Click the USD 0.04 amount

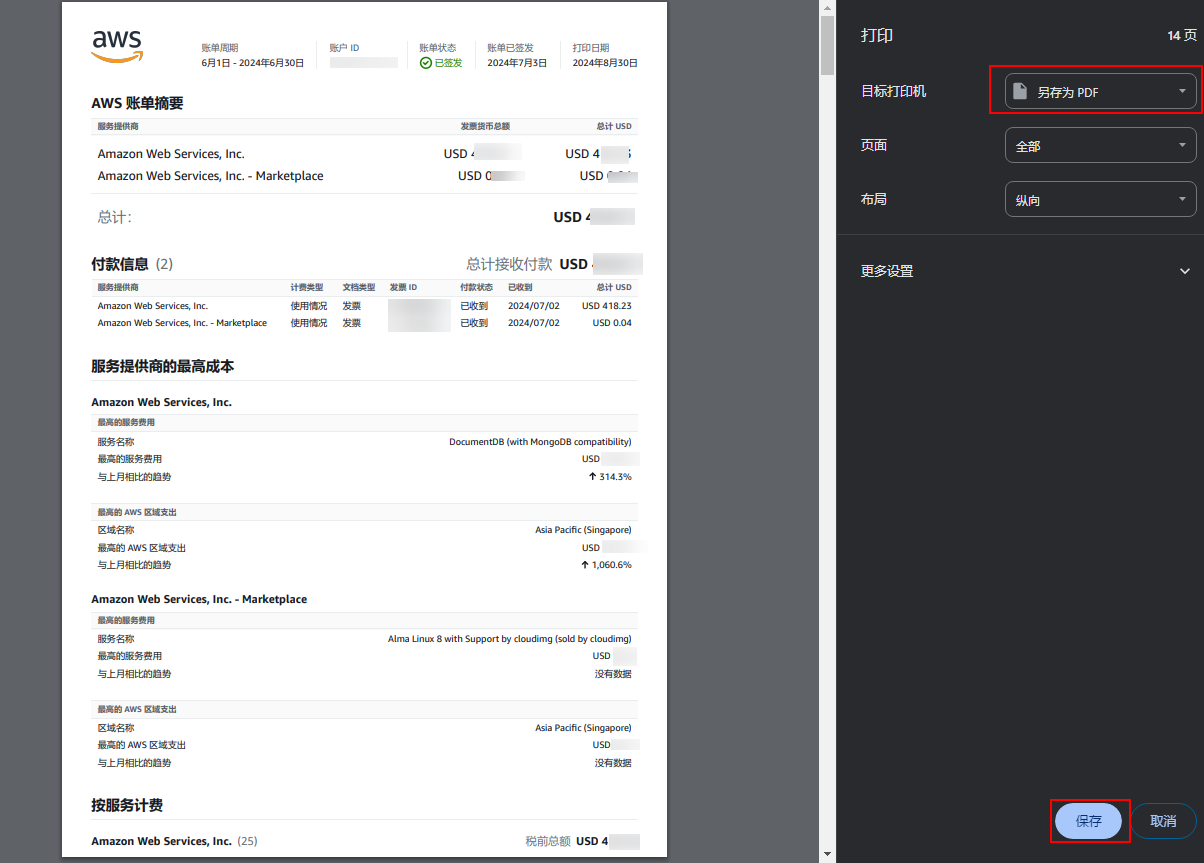pyautogui.click(x=612, y=323)
